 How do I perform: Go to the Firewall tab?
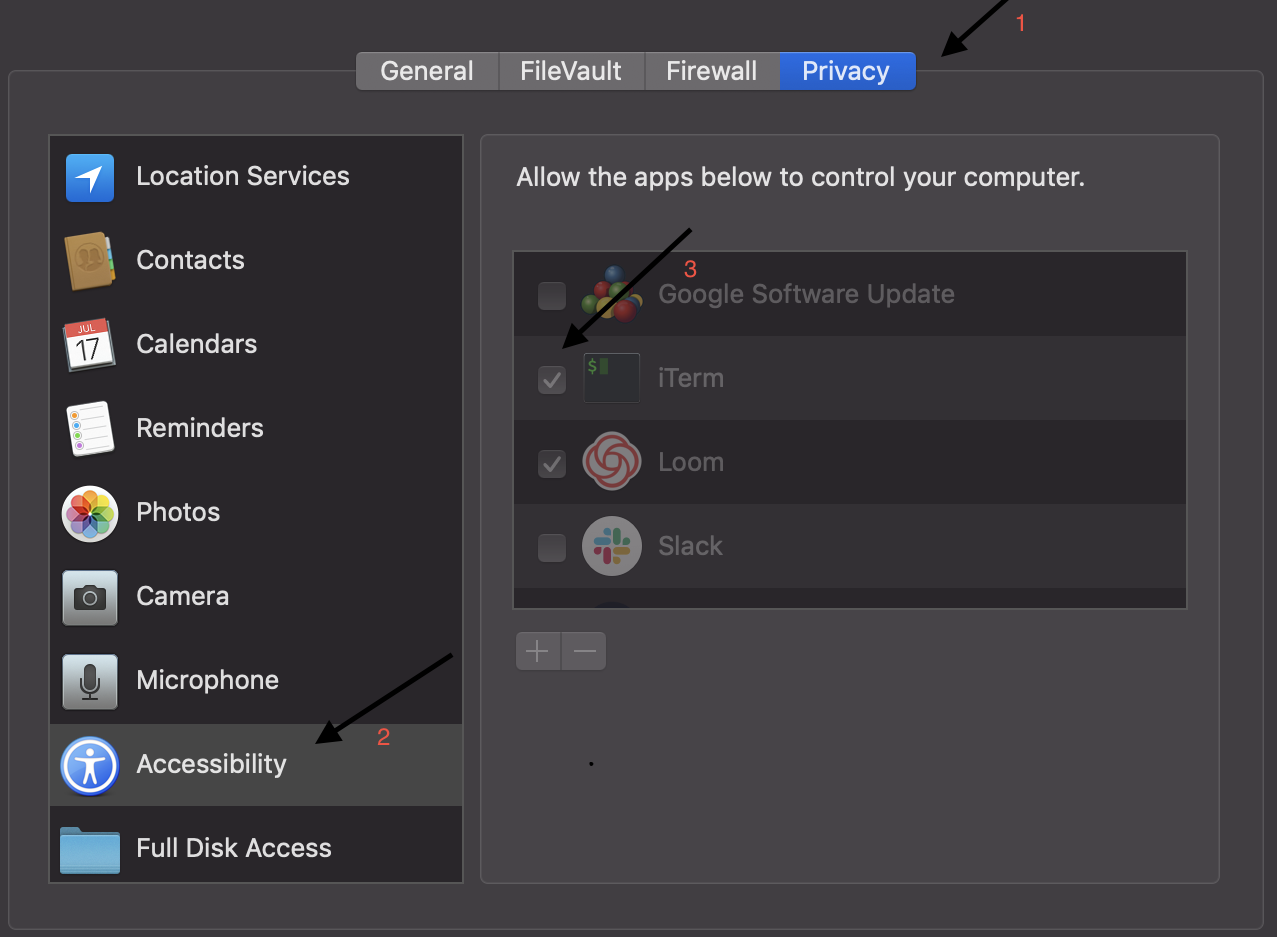pyautogui.click(x=711, y=71)
